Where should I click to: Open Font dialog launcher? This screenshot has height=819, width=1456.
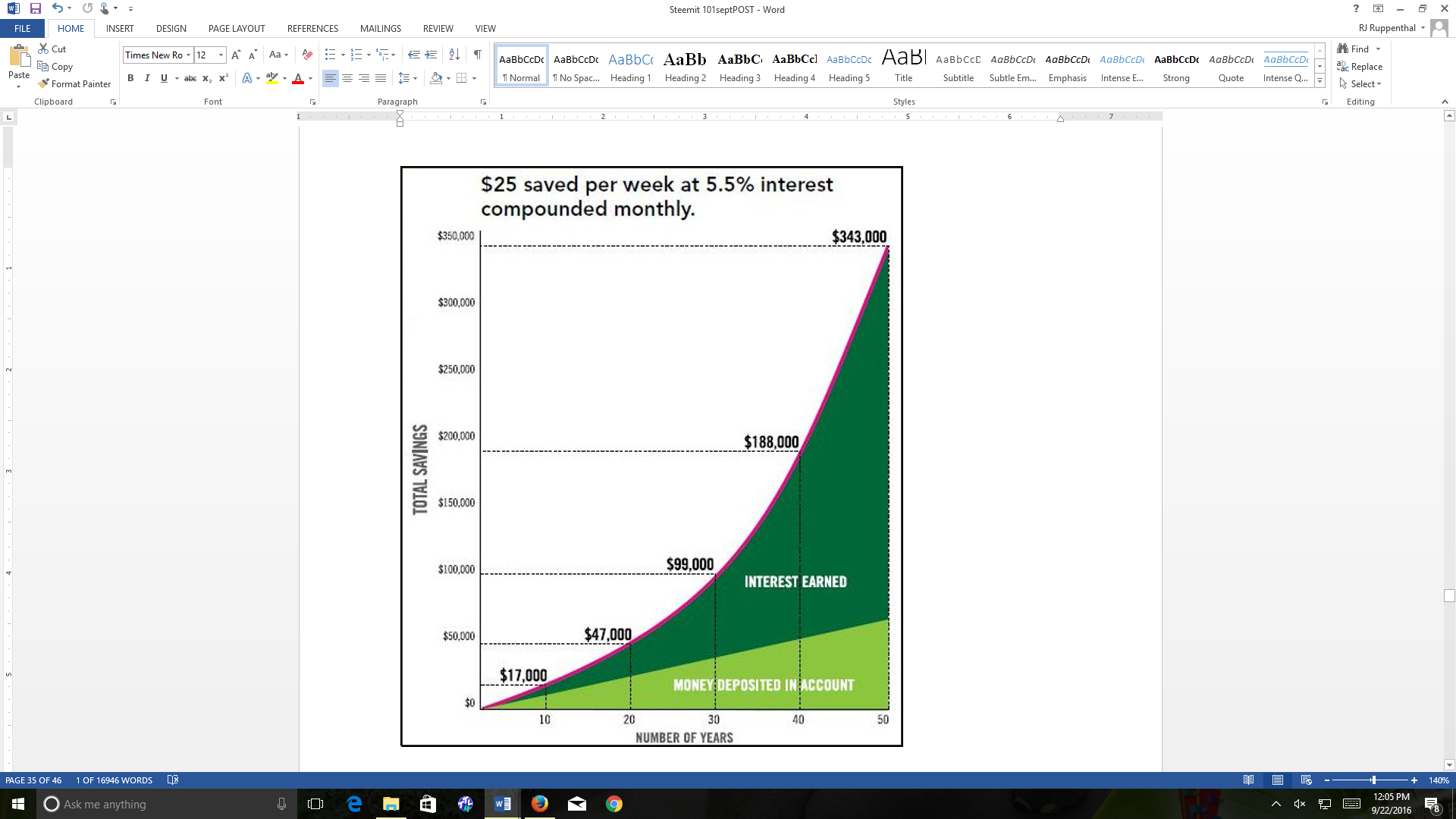pyautogui.click(x=312, y=102)
